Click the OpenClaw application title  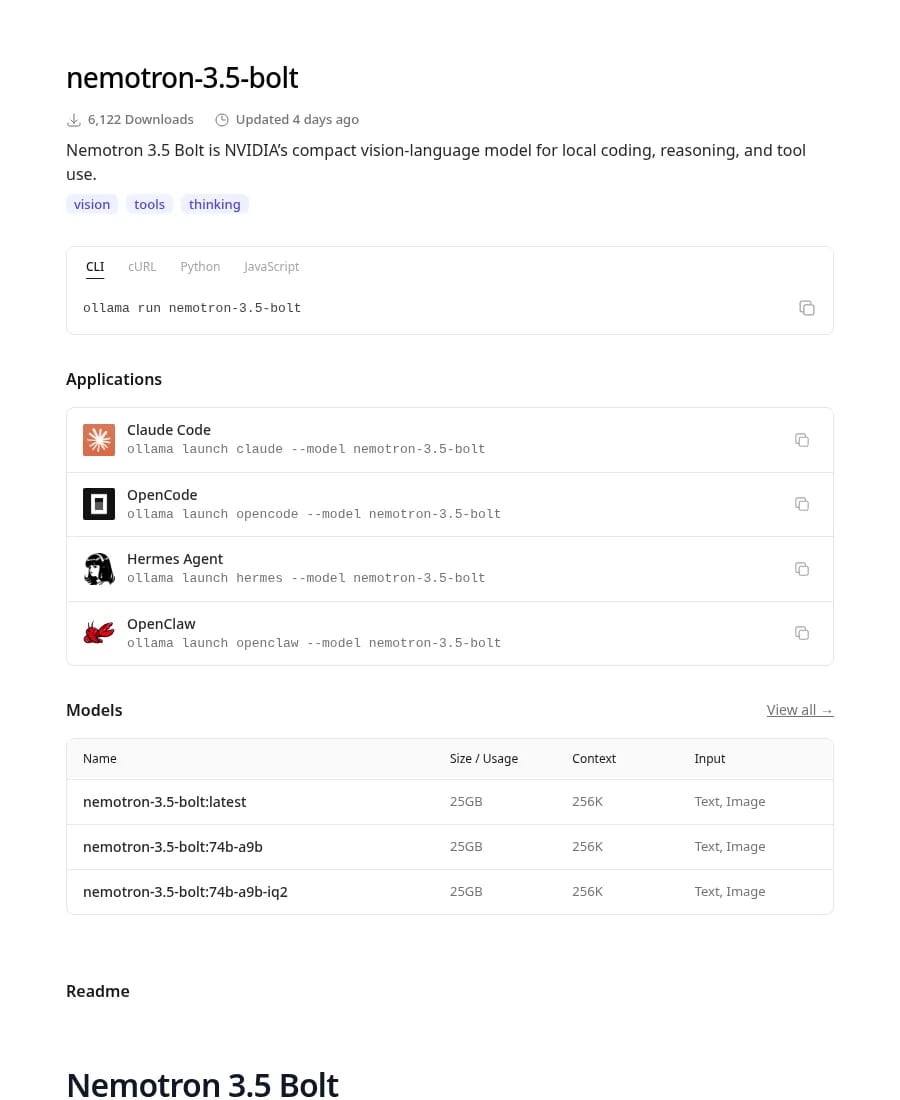point(161,624)
